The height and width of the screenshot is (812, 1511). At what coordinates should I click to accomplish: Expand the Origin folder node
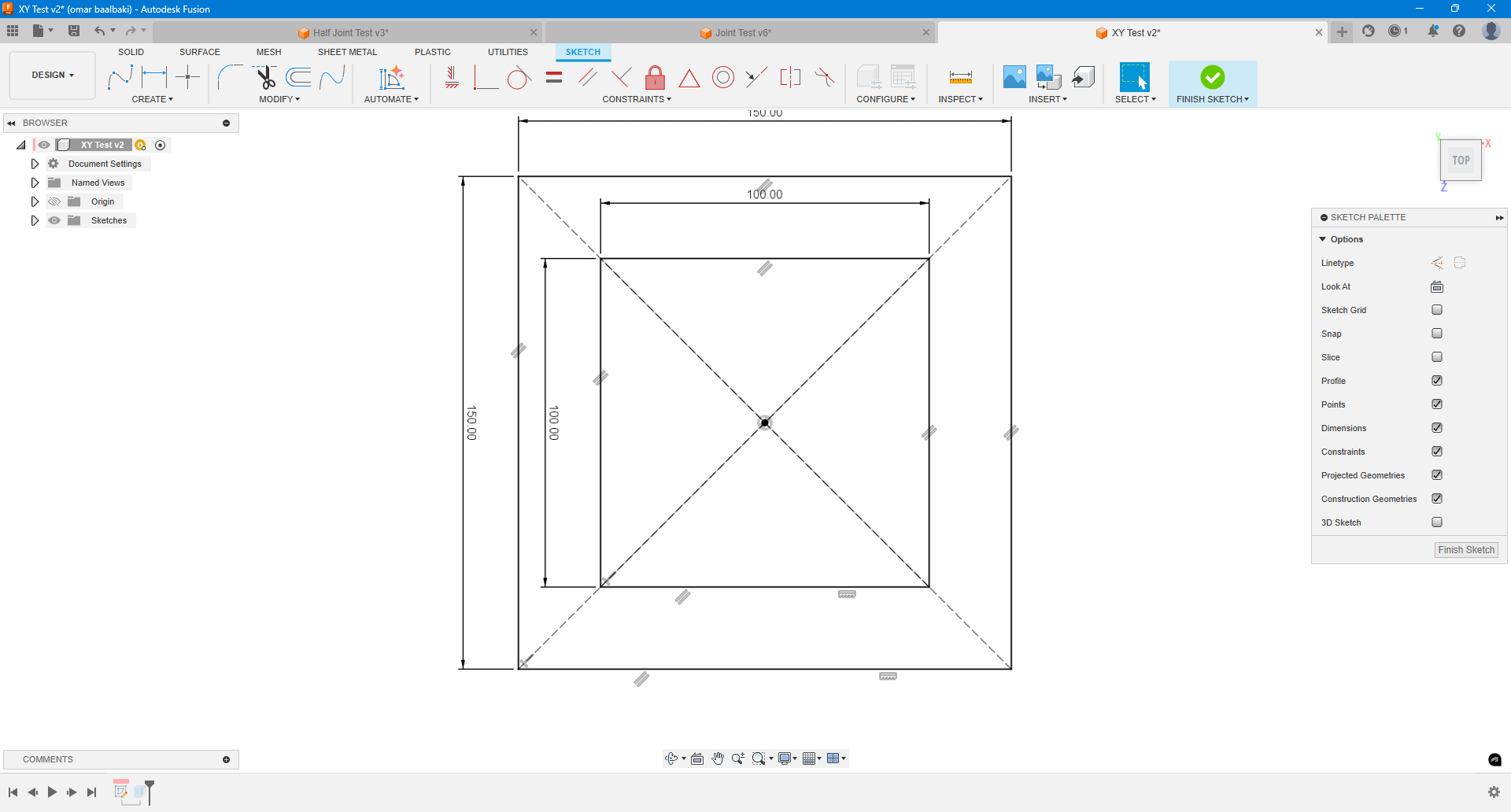(35, 201)
